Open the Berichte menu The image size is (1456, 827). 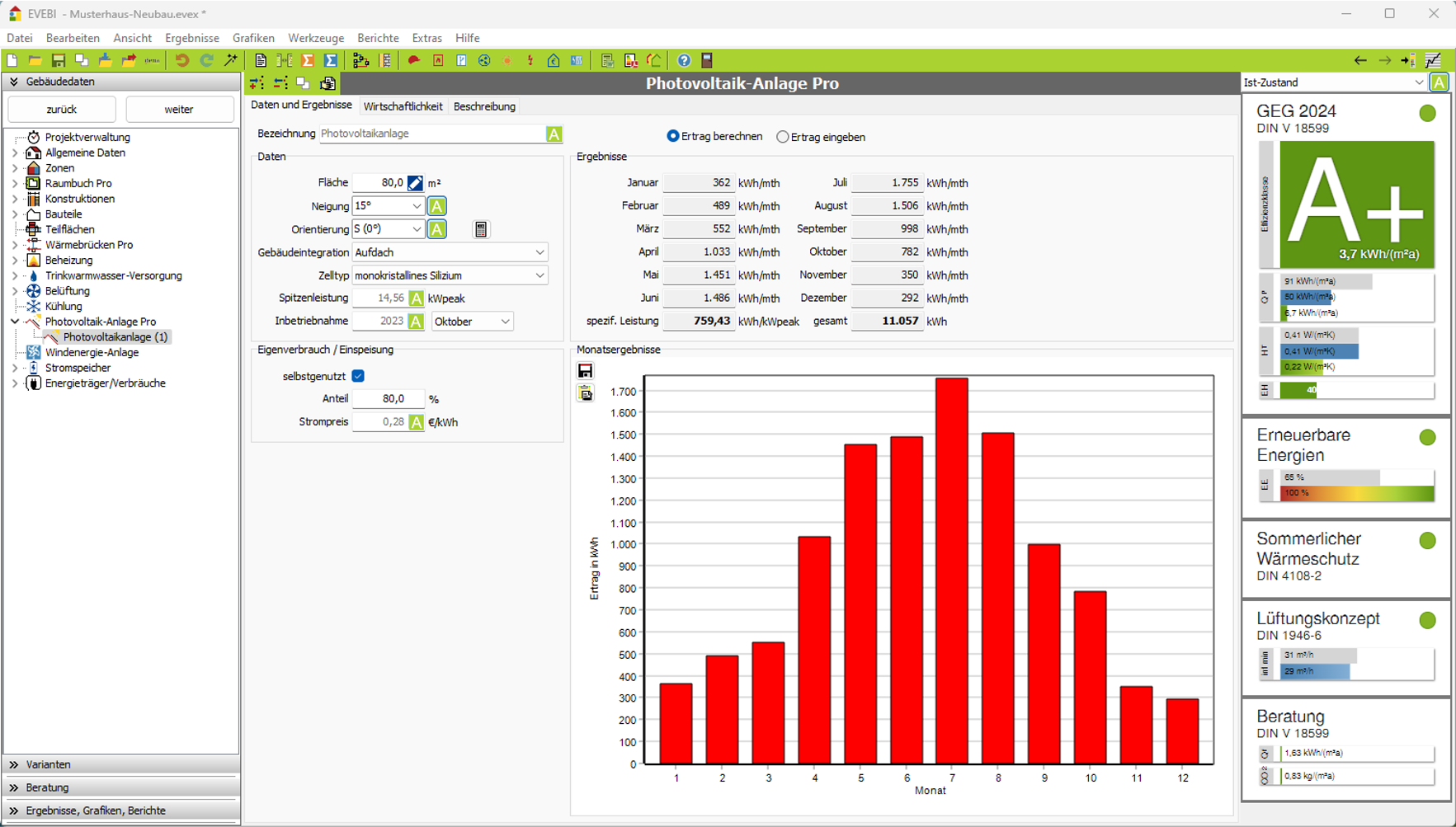pyautogui.click(x=378, y=38)
